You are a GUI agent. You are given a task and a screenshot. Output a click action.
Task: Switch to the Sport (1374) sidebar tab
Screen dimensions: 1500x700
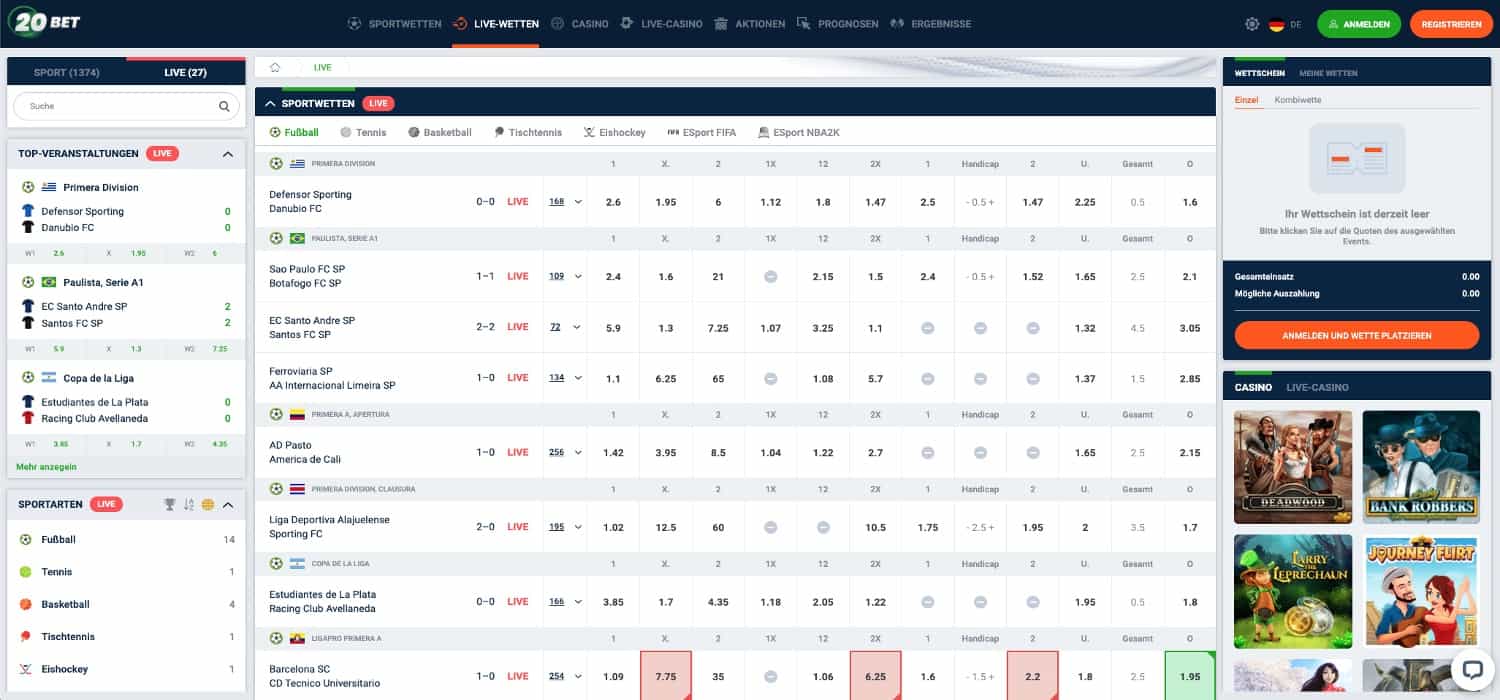[x=66, y=73]
